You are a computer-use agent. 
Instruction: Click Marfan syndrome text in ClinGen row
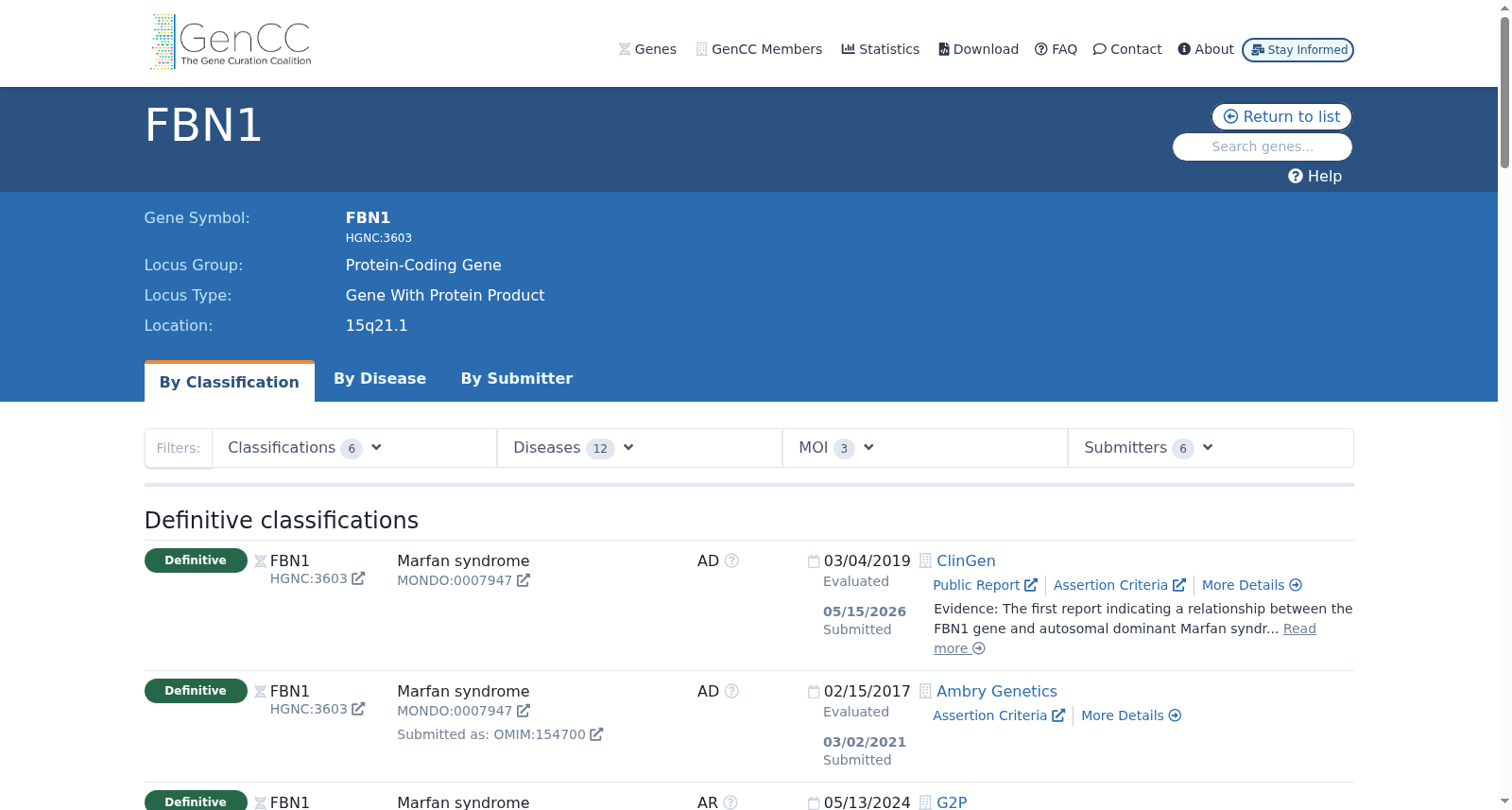pyautogui.click(x=463, y=560)
